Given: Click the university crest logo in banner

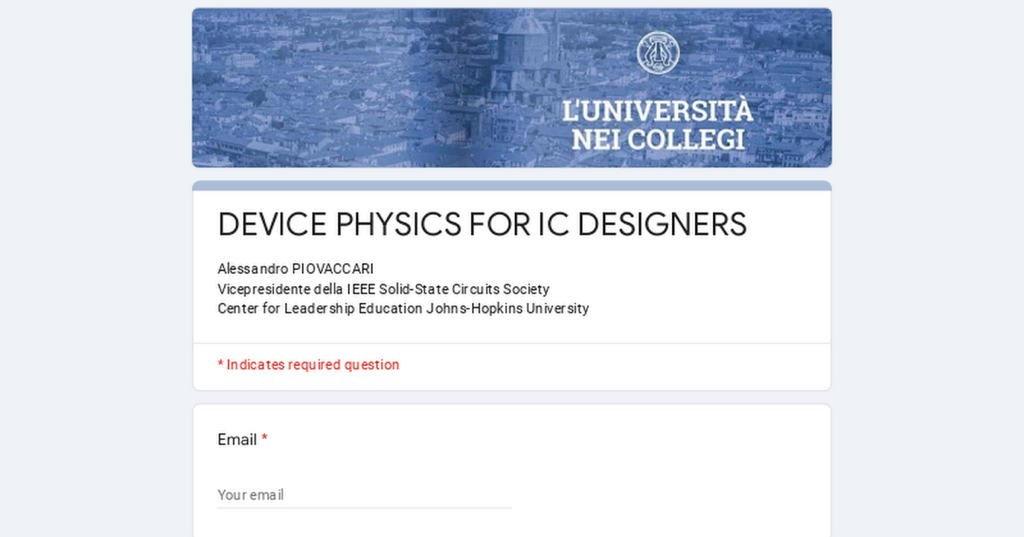Looking at the screenshot, I should pyautogui.click(x=657, y=53).
